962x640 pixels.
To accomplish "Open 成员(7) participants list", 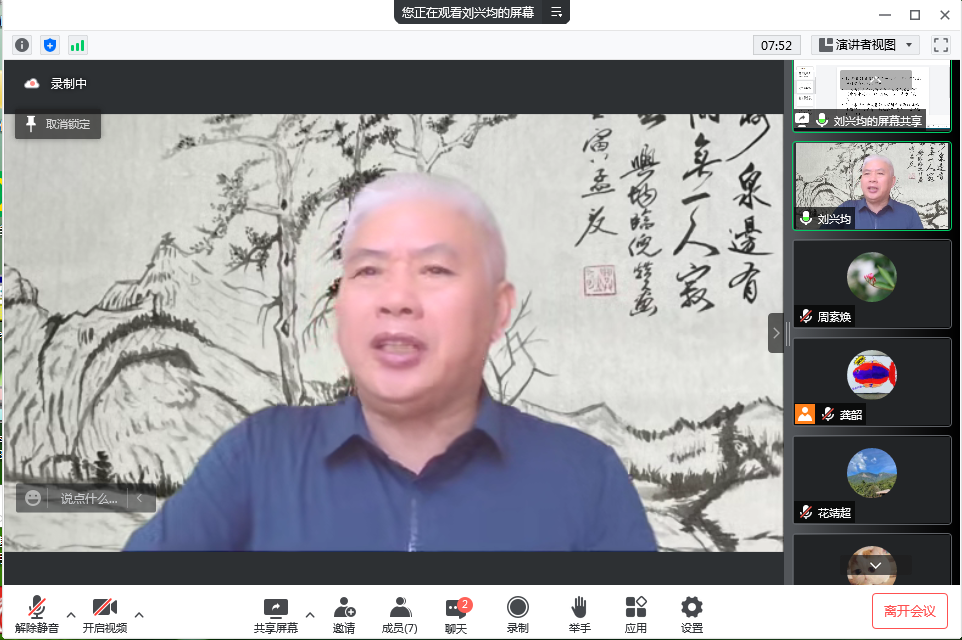I will pyautogui.click(x=400, y=615).
